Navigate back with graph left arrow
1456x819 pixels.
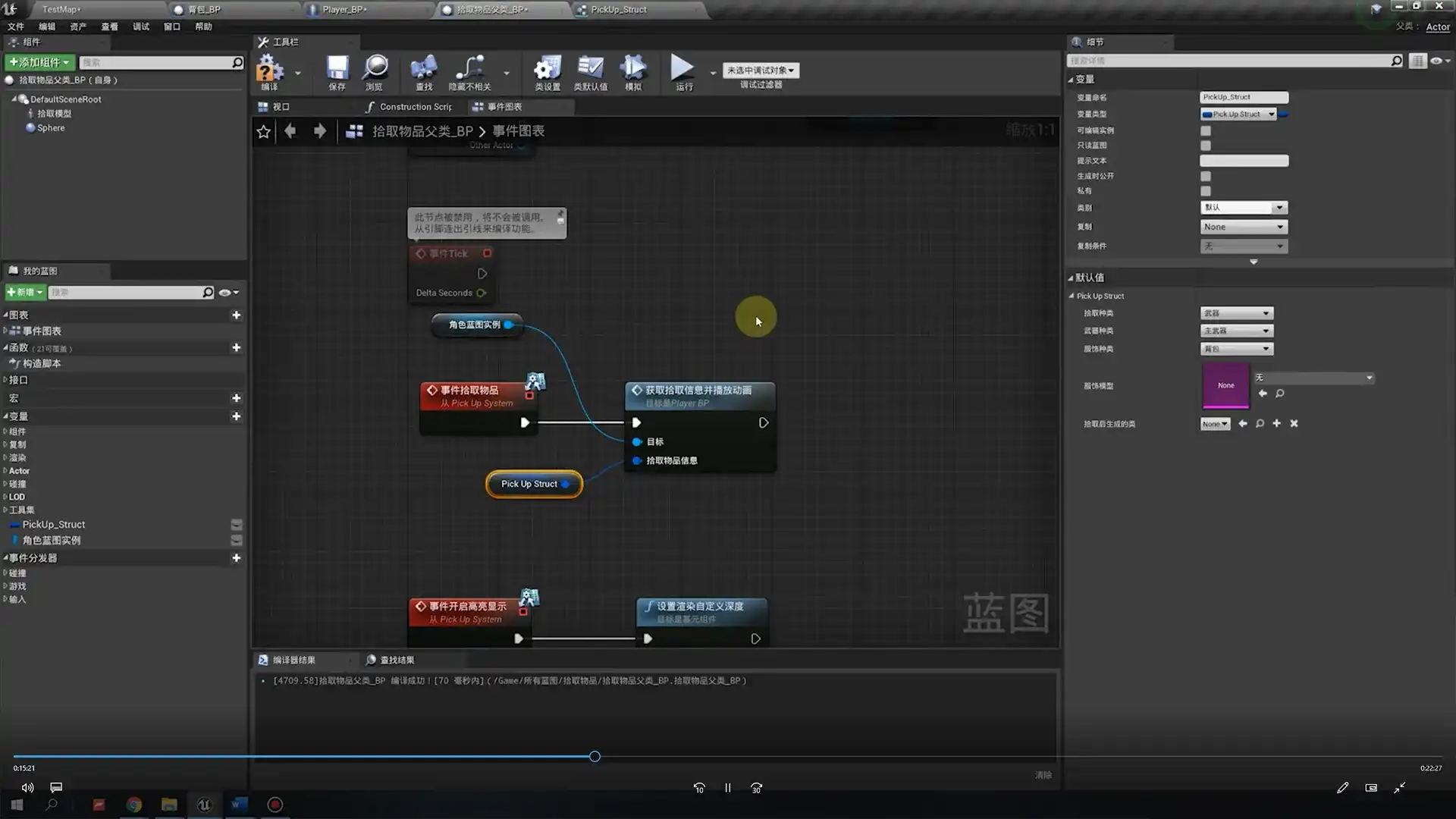[x=290, y=131]
